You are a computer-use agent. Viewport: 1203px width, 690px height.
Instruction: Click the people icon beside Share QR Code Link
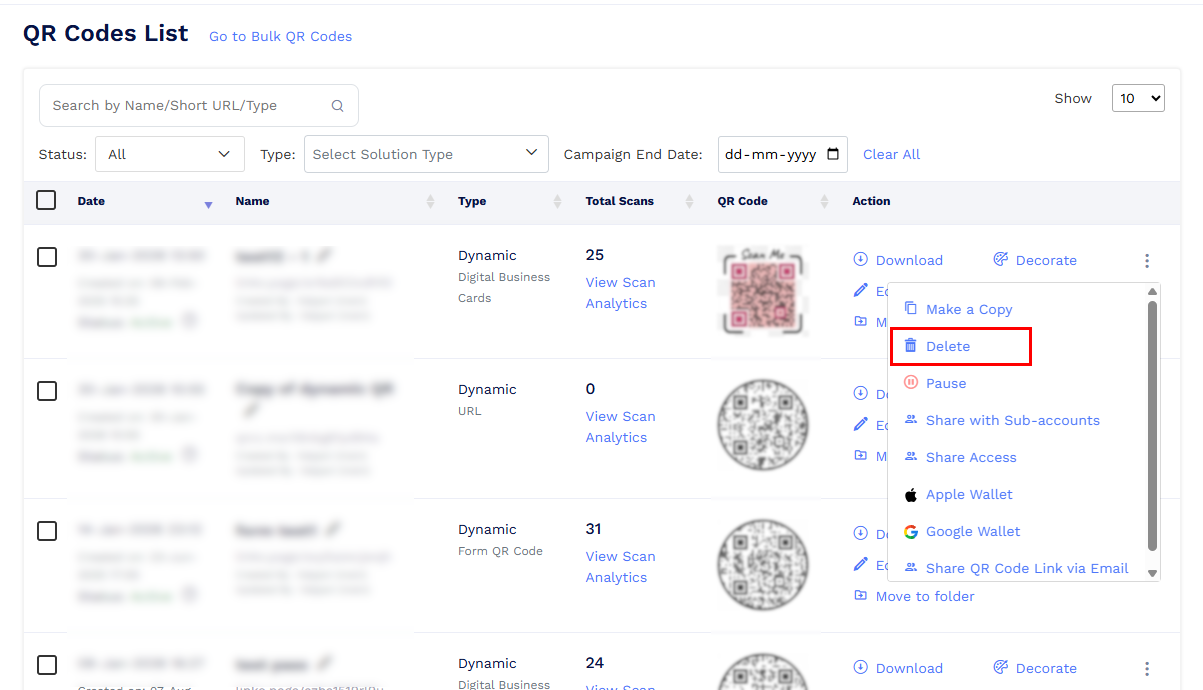coord(911,568)
